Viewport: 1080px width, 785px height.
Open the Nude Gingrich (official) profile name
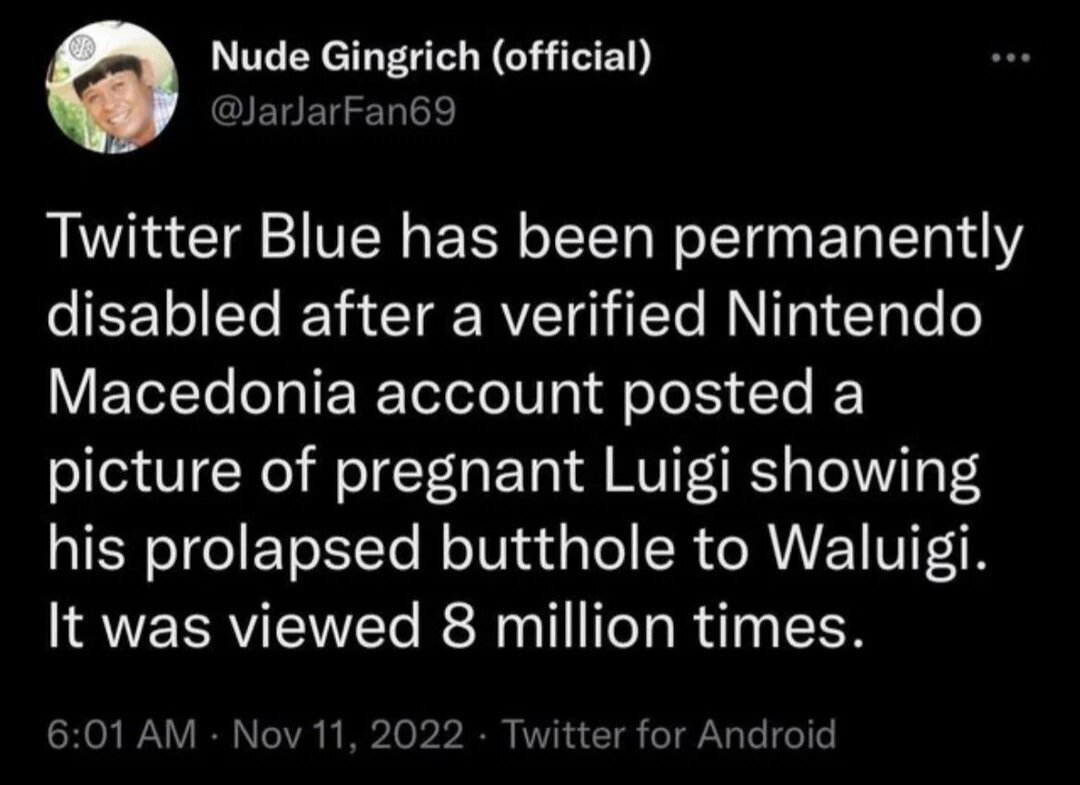click(x=430, y=56)
